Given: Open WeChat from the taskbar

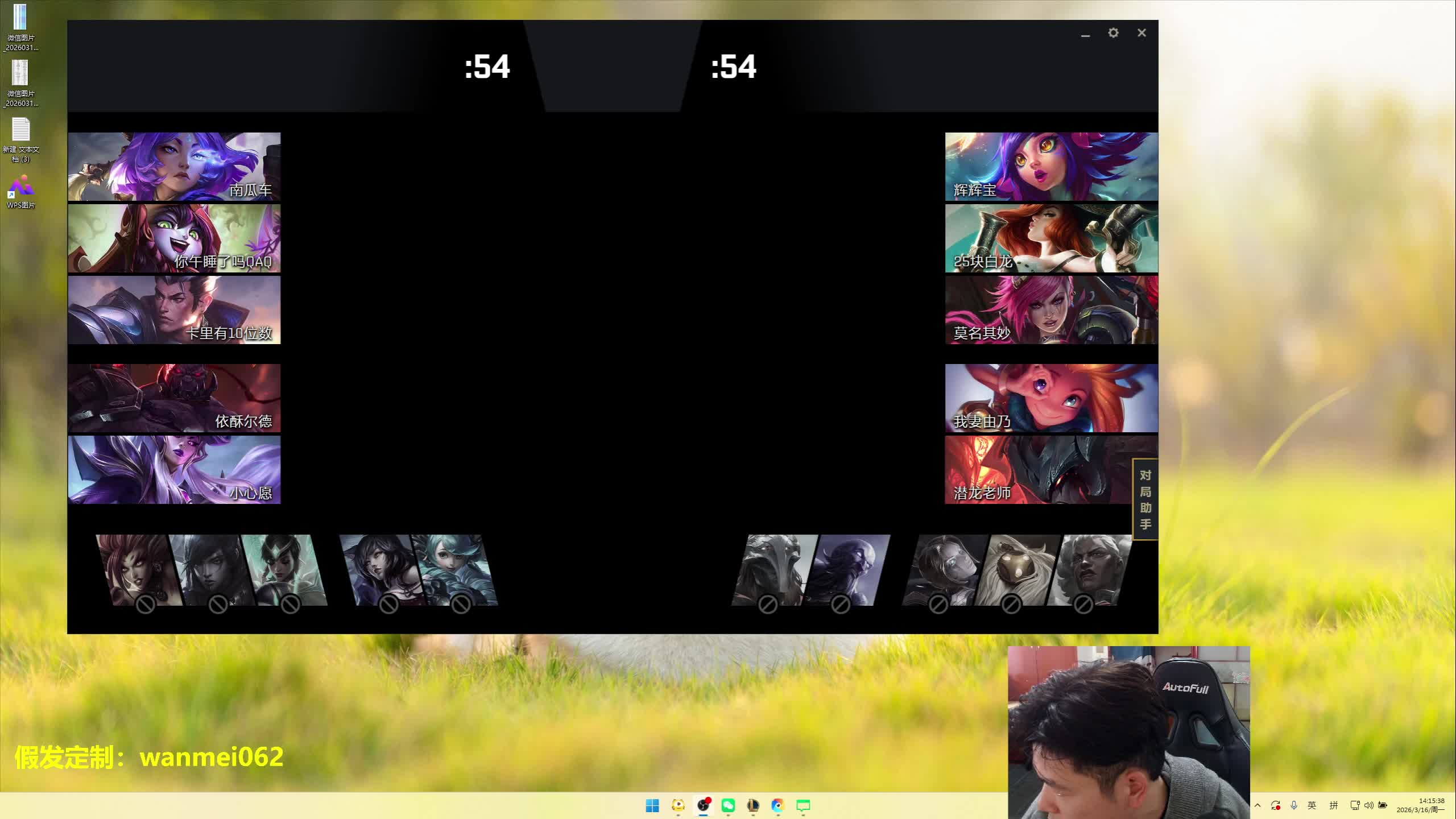Looking at the screenshot, I should [728, 805].
